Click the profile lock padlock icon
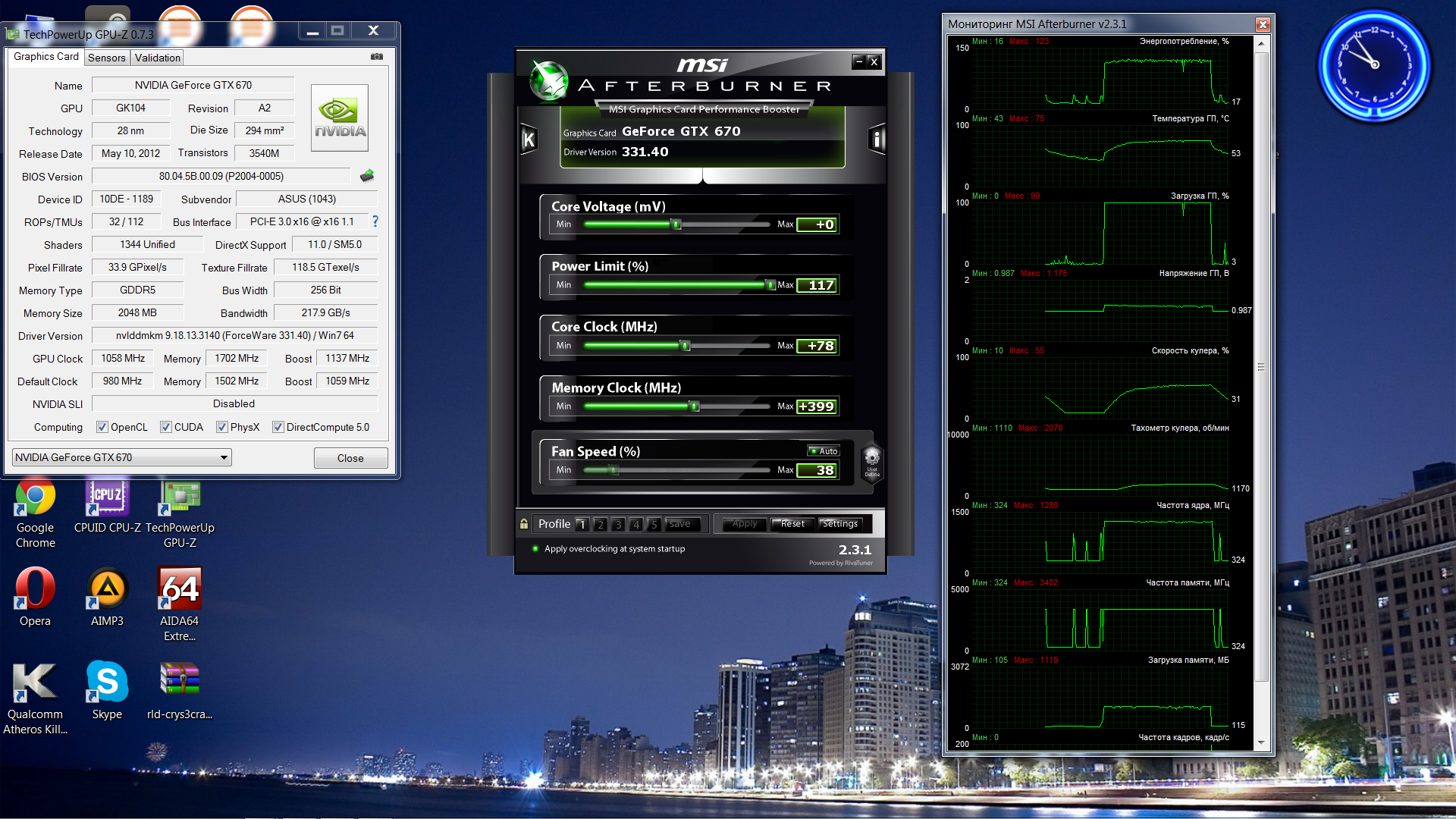1456x819 pixels. [524, 524]
